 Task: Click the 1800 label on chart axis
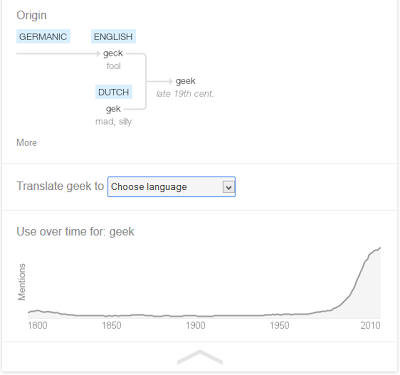point(37,325)
